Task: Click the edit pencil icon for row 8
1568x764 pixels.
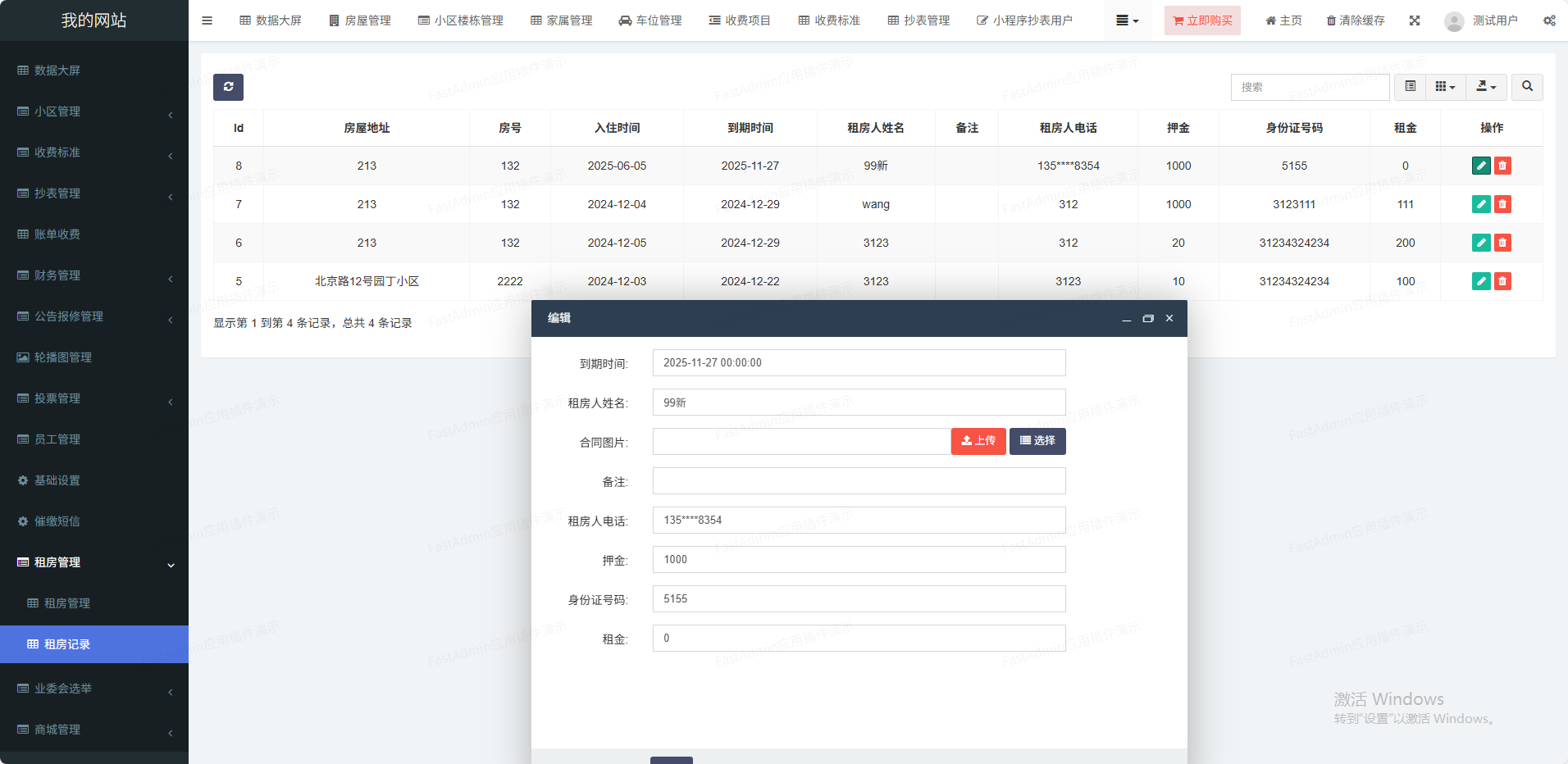Action: [x=1480, y=166]
